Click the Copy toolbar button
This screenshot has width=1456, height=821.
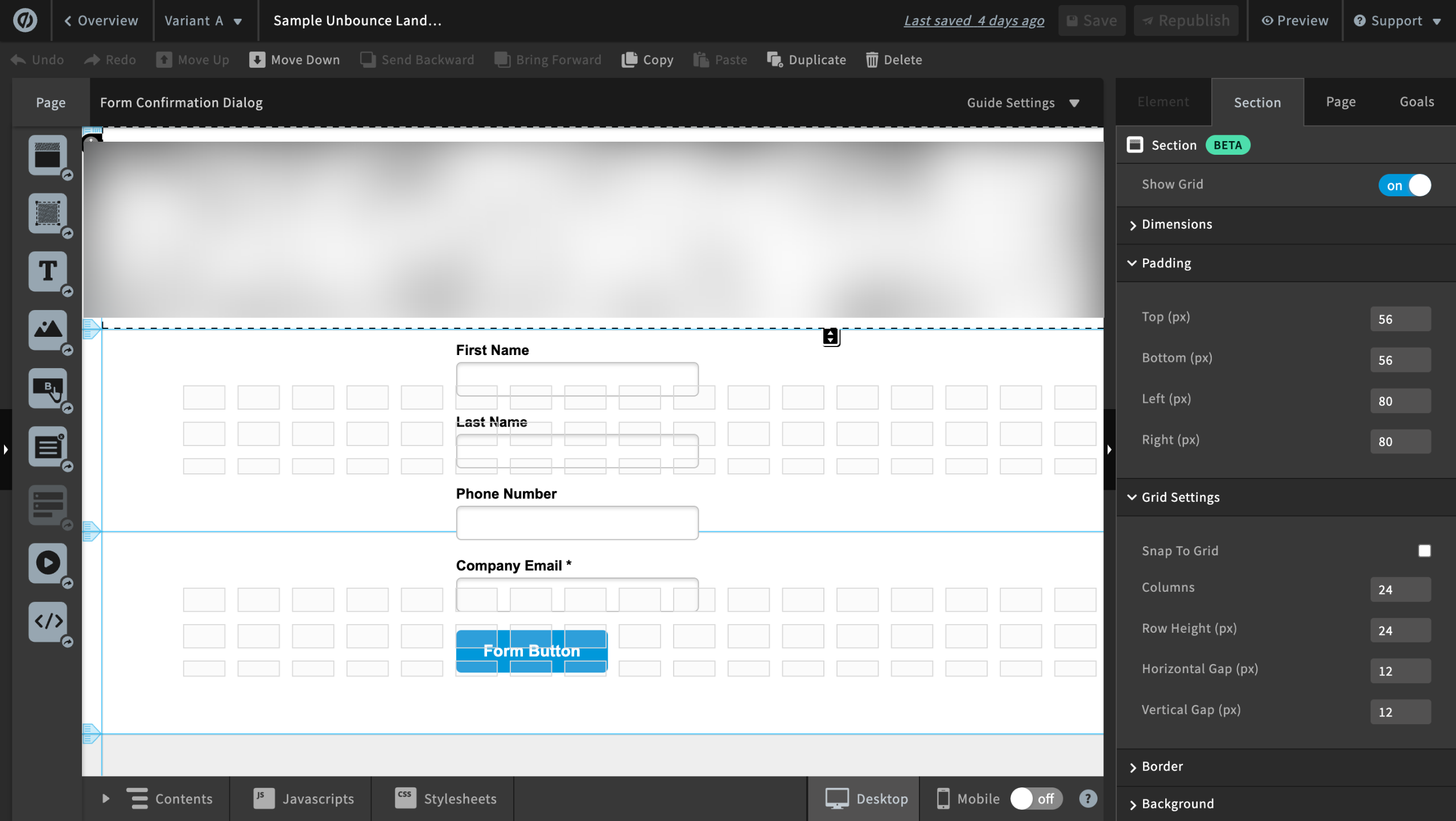tap(647, 60)
